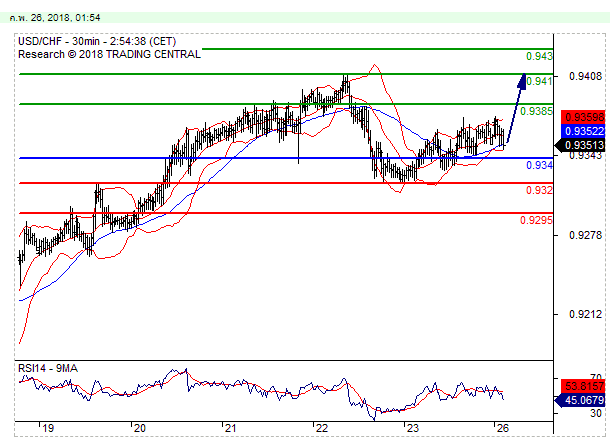
Task: Click the red 0.932 support label
Action: [539, 190]
